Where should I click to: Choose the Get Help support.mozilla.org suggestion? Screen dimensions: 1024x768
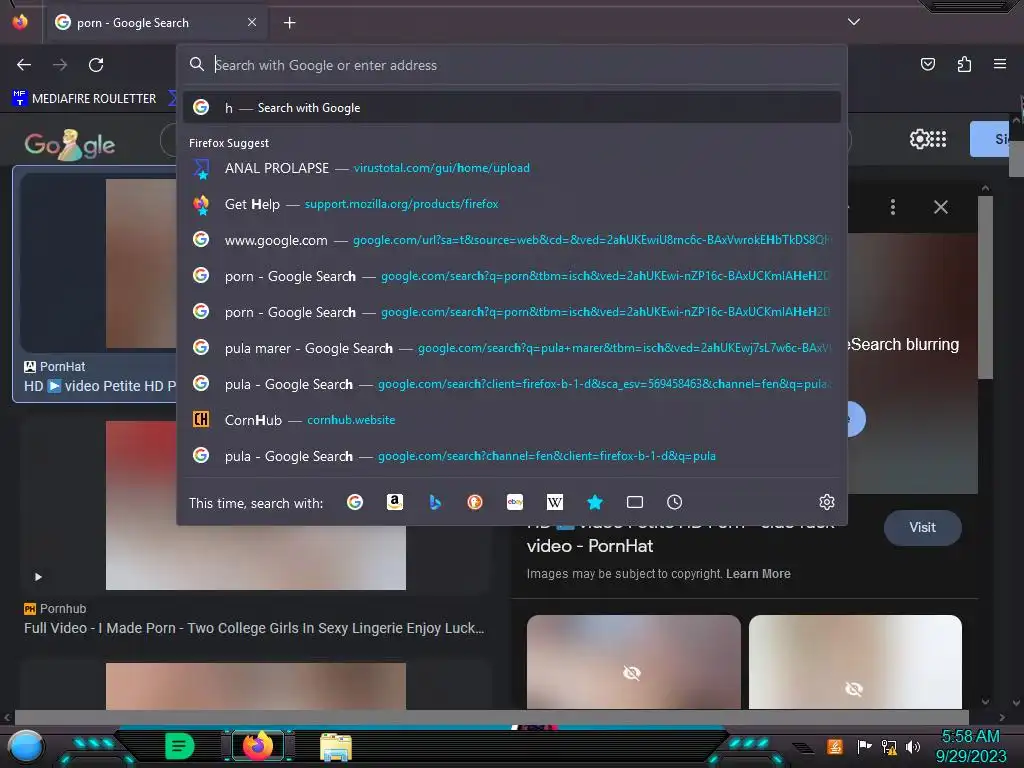pyautogui.click(x=512, y=204)
